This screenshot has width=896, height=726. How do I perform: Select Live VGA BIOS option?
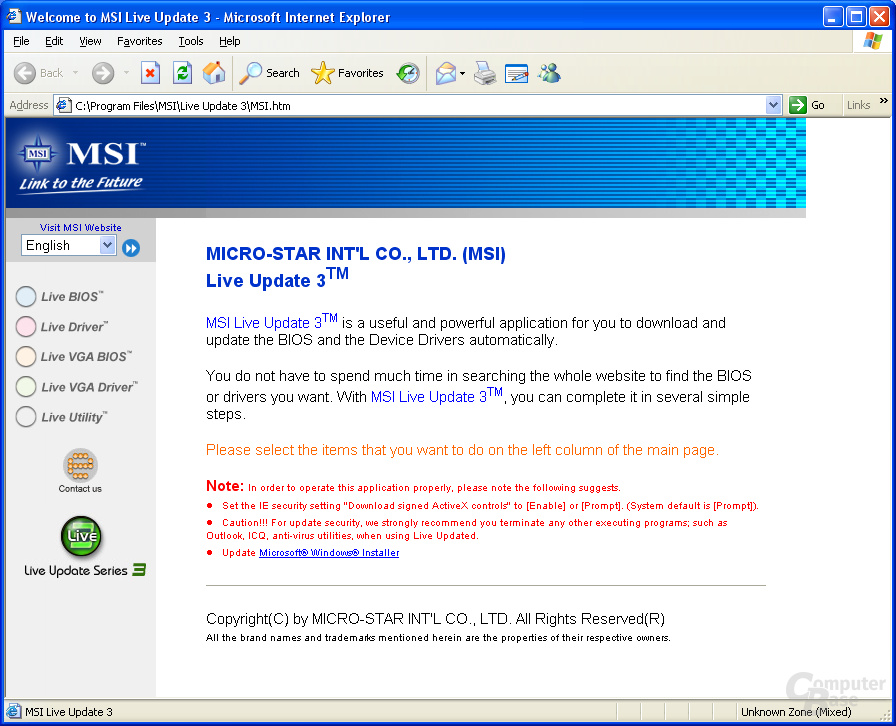(74, 356)
